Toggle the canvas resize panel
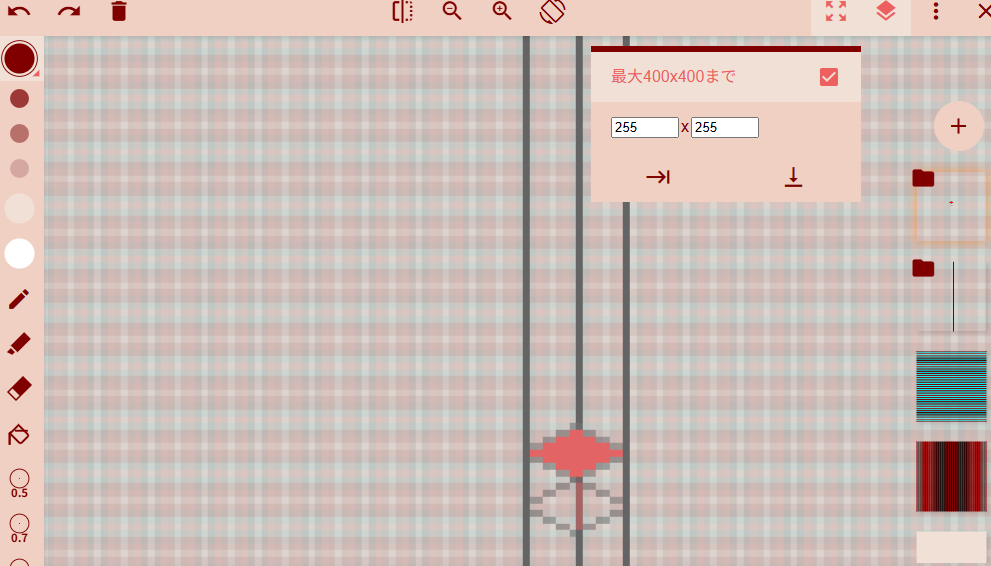 (x=836, y=12)
